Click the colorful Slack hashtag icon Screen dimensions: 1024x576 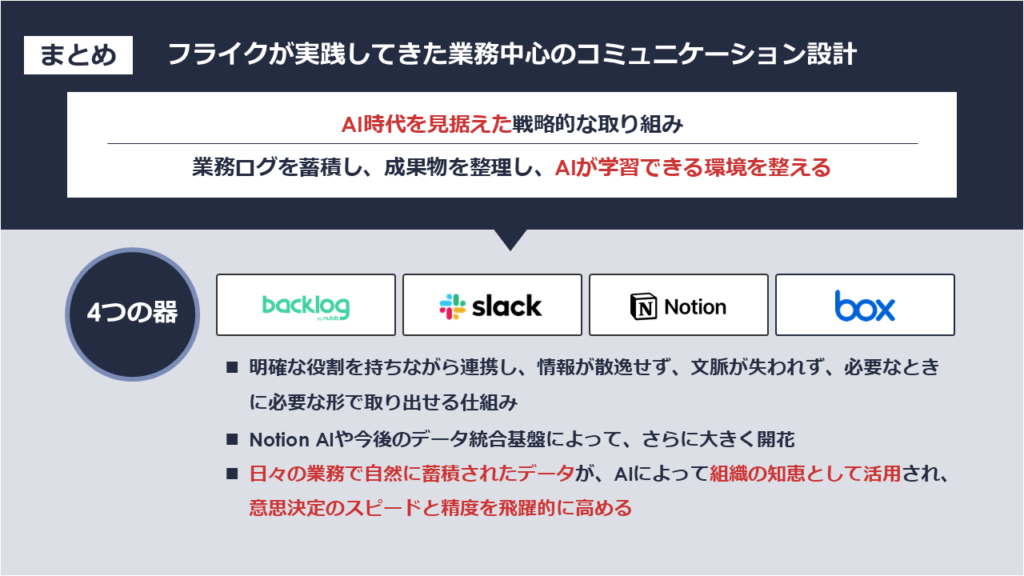coord(452,306)
